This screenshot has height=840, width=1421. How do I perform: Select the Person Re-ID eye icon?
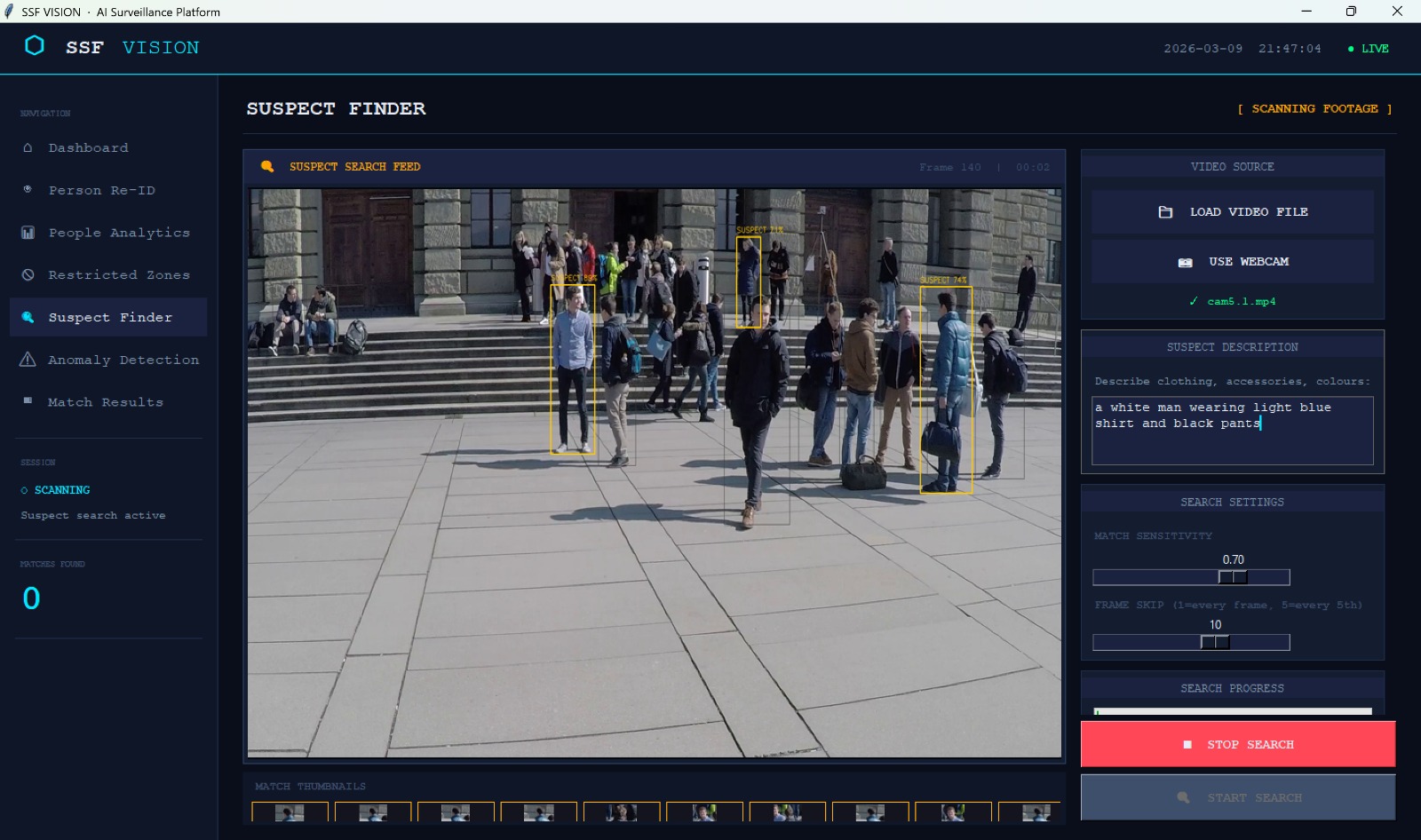[x=28, y=189]
